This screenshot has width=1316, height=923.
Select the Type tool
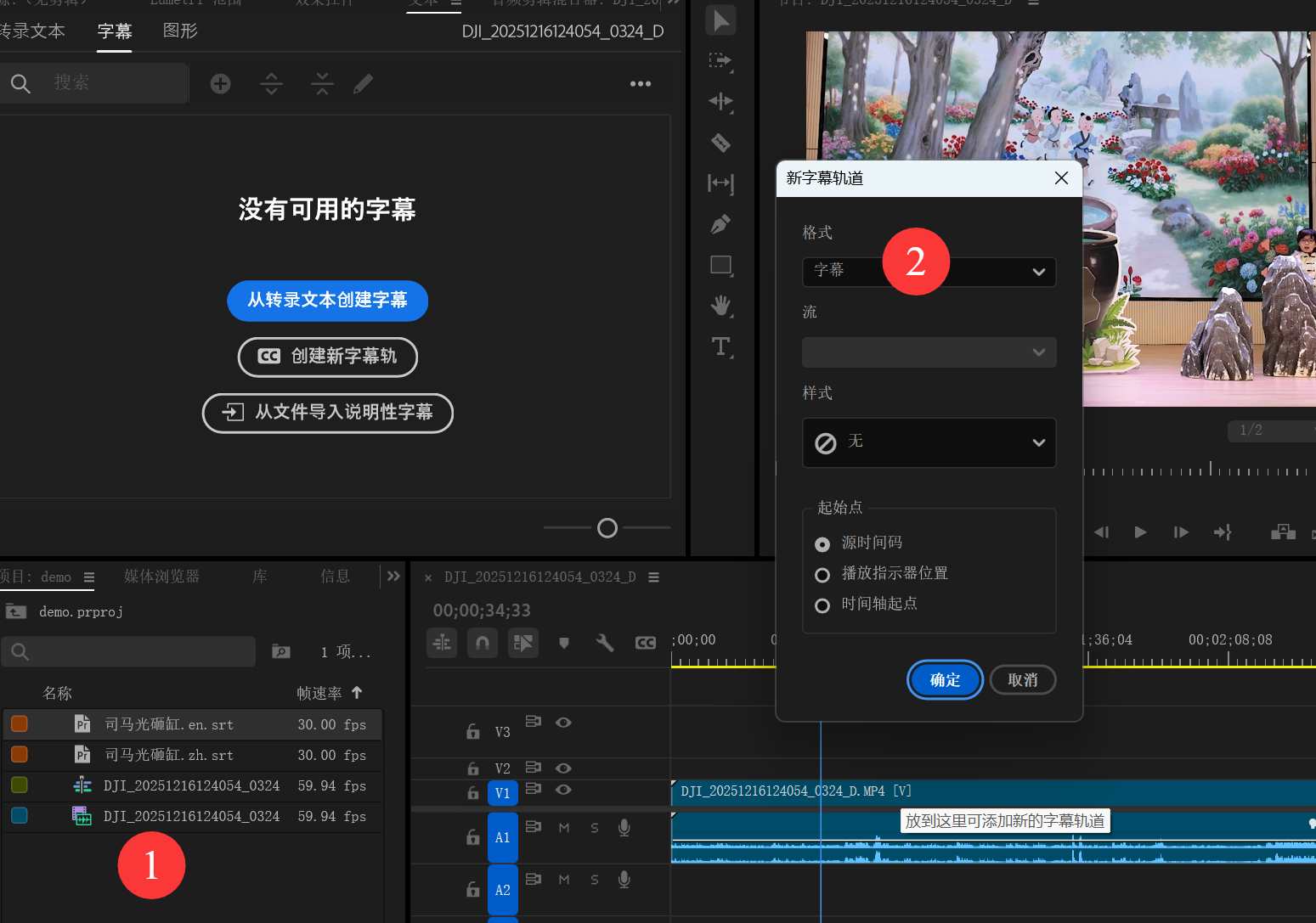tap(720, 346)
